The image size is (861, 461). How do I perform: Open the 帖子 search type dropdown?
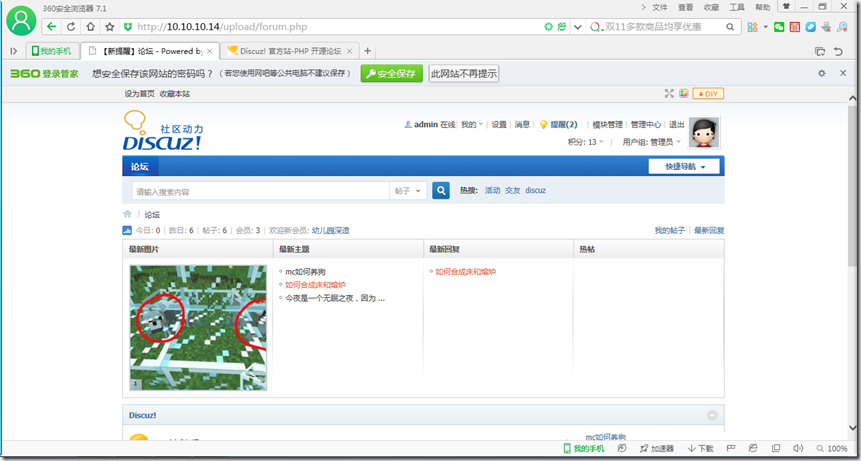pos(408,191)
